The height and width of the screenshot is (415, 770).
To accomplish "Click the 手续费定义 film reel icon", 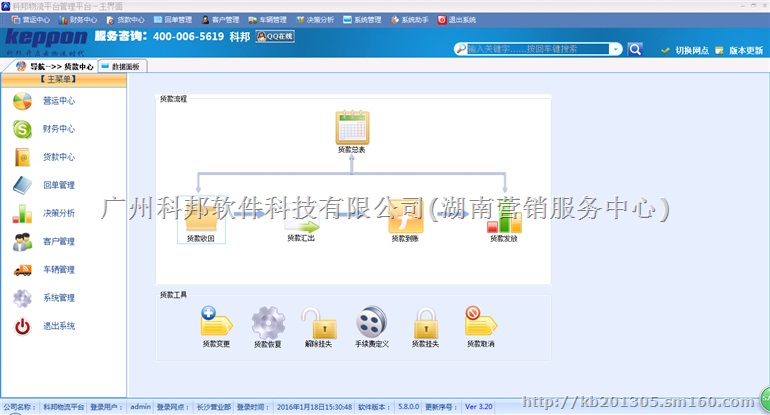I will [370, 322].
